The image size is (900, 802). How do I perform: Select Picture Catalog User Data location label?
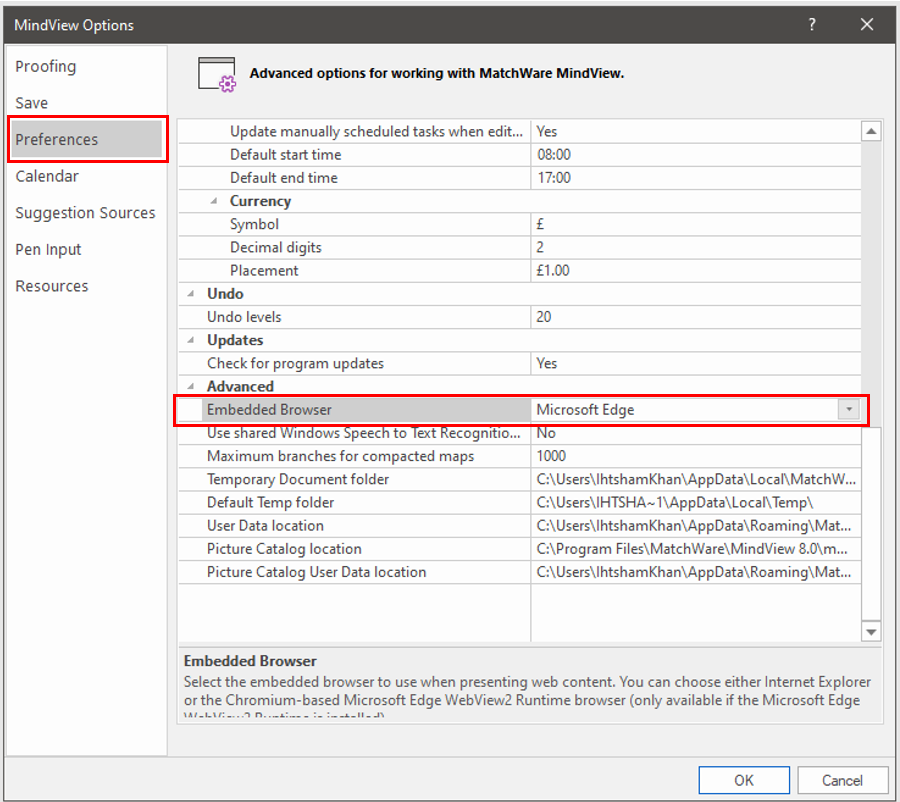pyautogui.click(x=316, y=572)
